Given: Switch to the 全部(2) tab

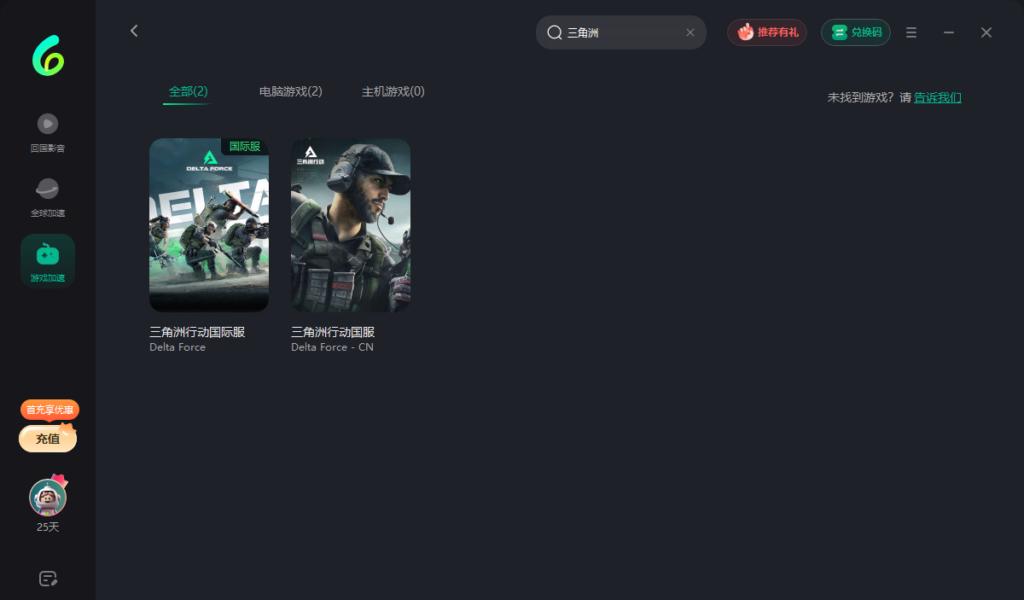Looking at the screenshot, I should tap(188, 91).
